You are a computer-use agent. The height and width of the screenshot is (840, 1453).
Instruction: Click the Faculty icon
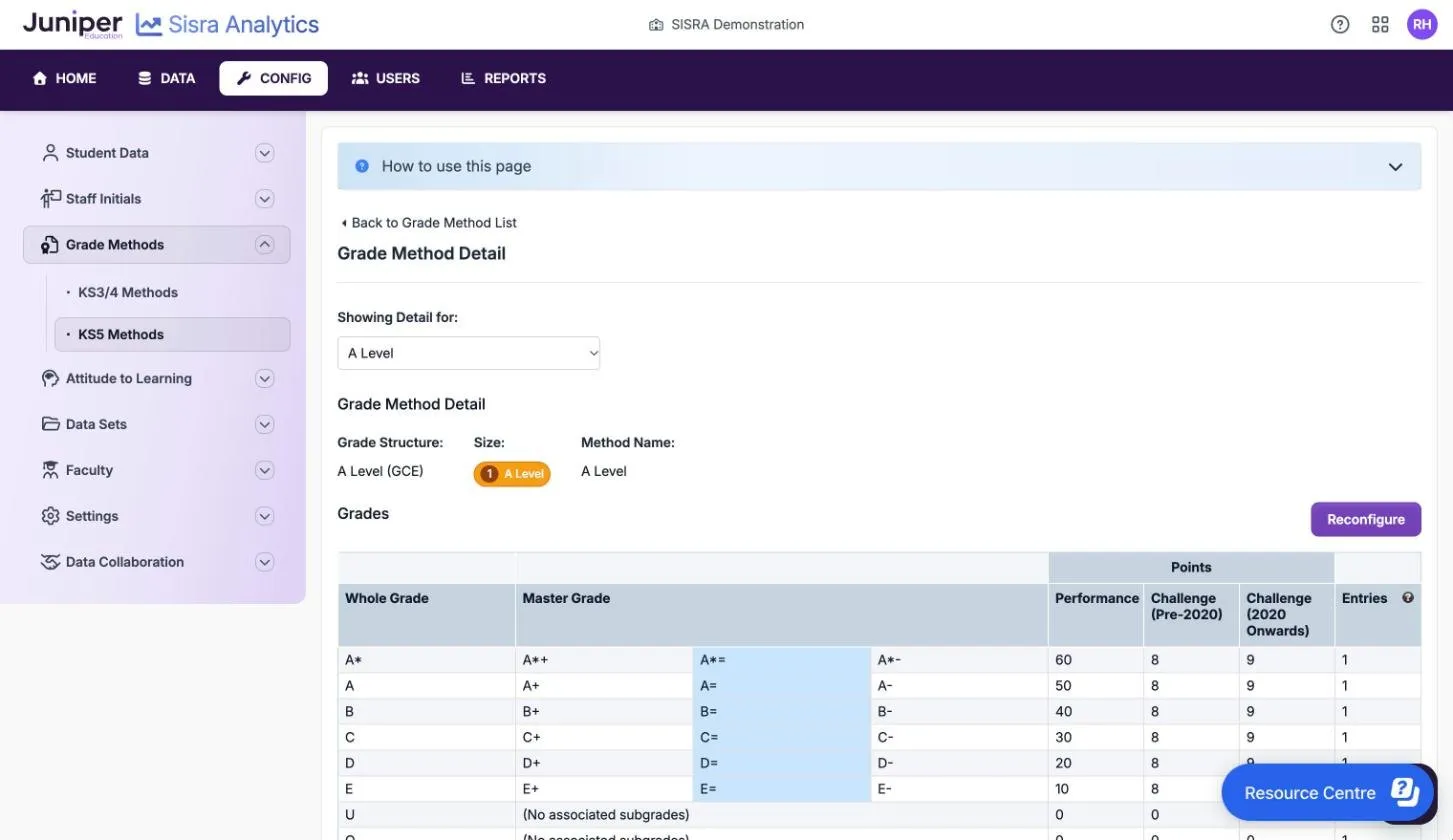tap(50, 470)
